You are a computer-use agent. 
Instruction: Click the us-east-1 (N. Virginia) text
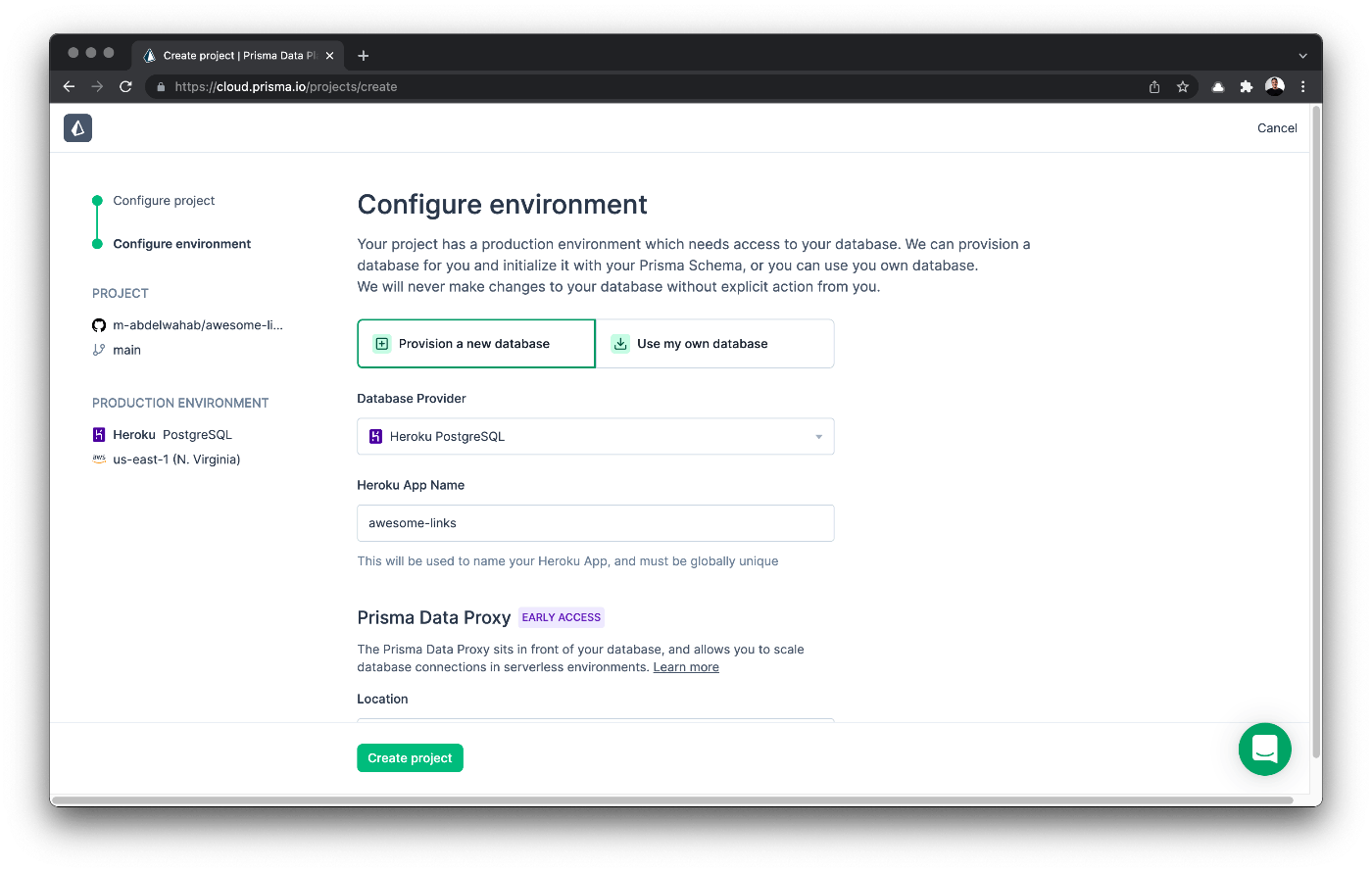click(176, 460)
